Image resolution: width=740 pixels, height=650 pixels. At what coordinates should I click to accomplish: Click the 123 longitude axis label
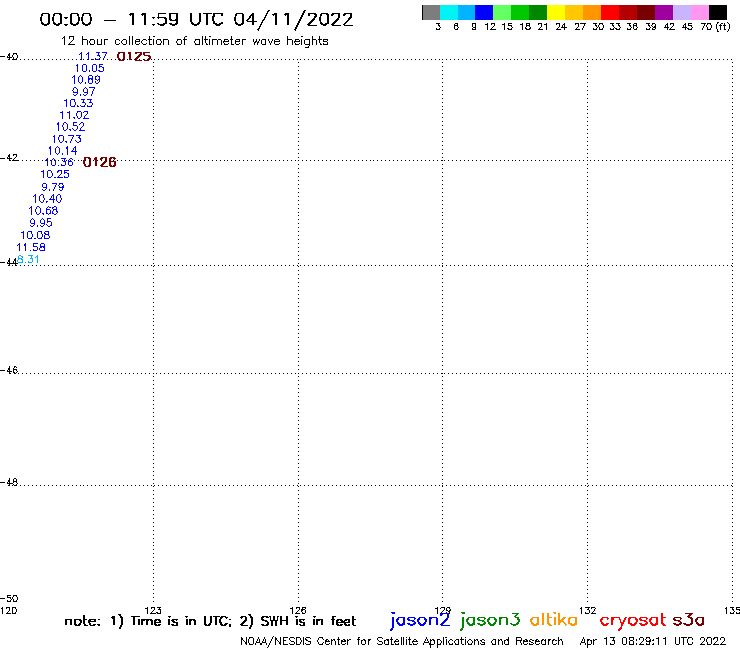pos(153,610)
